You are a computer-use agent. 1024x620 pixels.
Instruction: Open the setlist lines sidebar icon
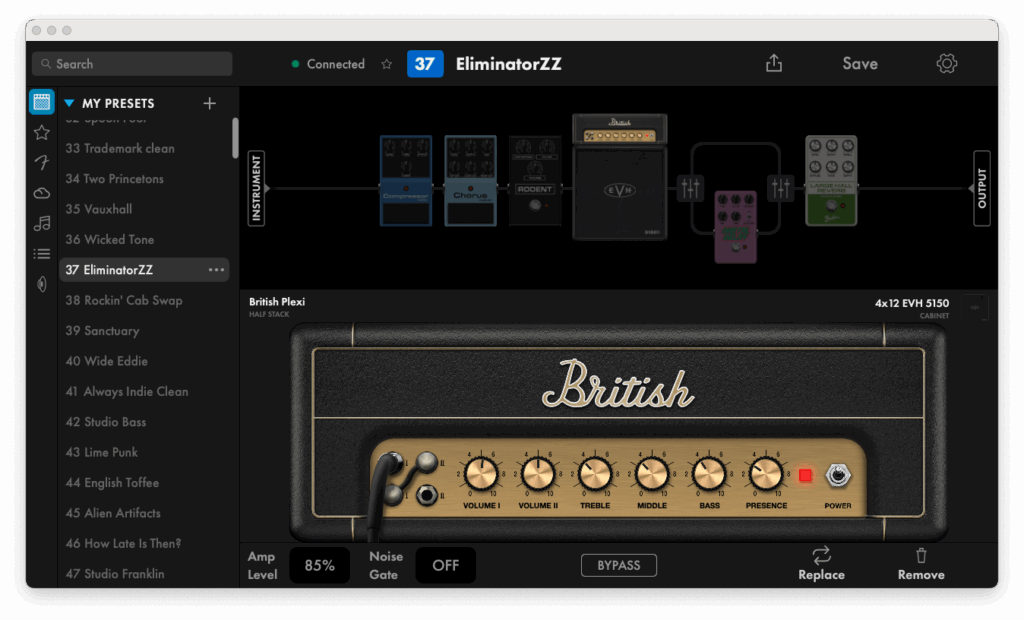[42, 253]
